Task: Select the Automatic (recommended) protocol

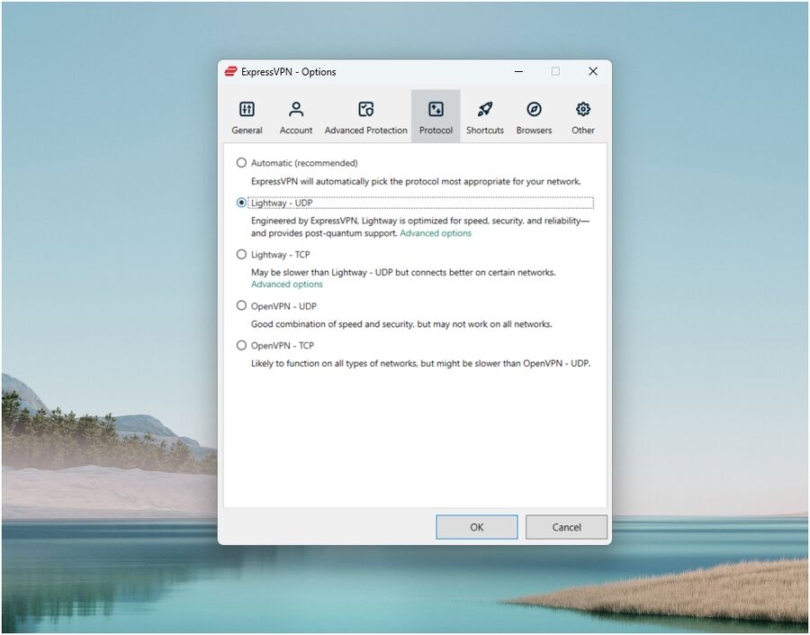Action: (241, 162)
